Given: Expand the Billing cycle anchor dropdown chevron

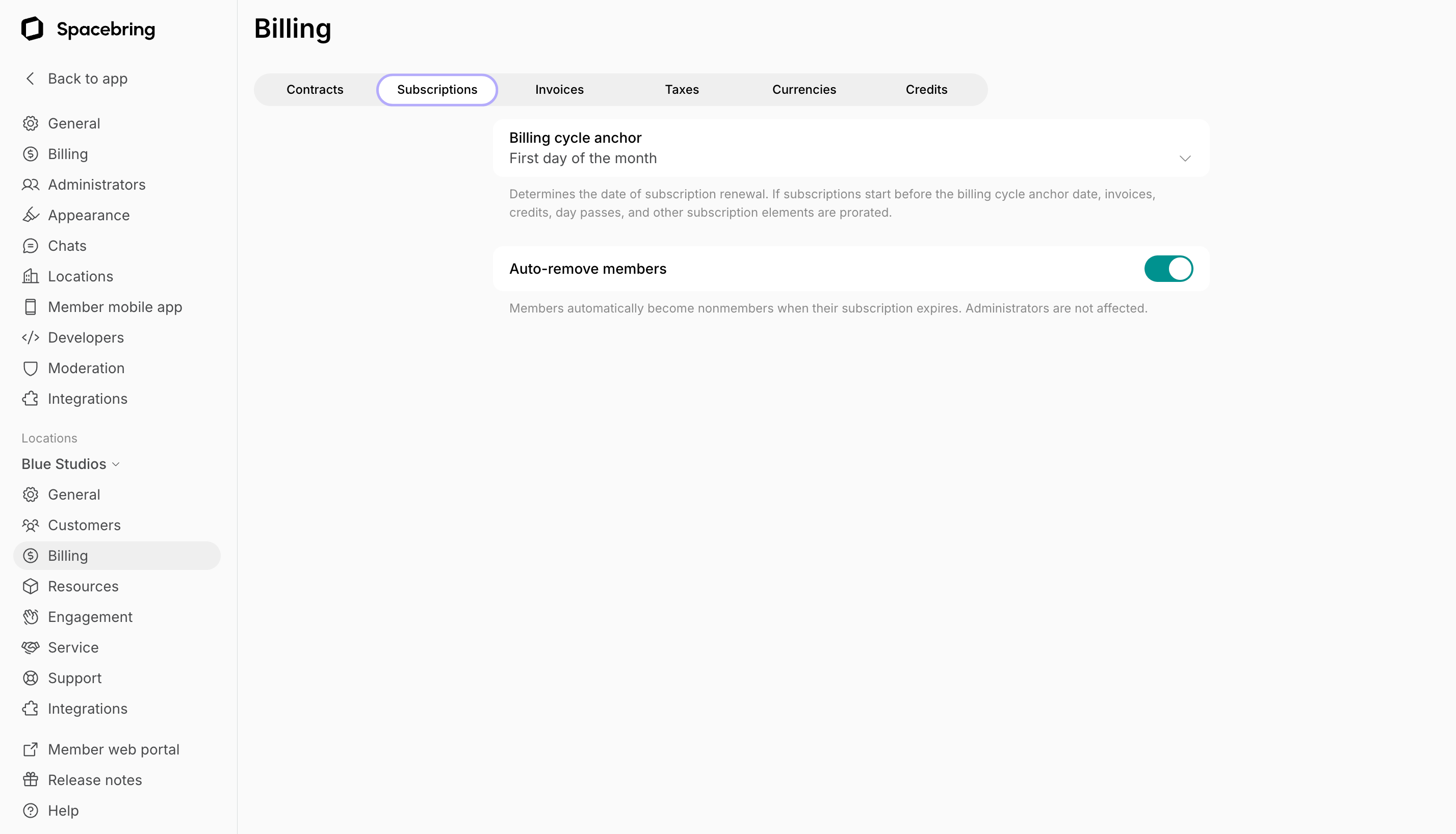Looking at the screenshot, I should (x=1185, y=159).
